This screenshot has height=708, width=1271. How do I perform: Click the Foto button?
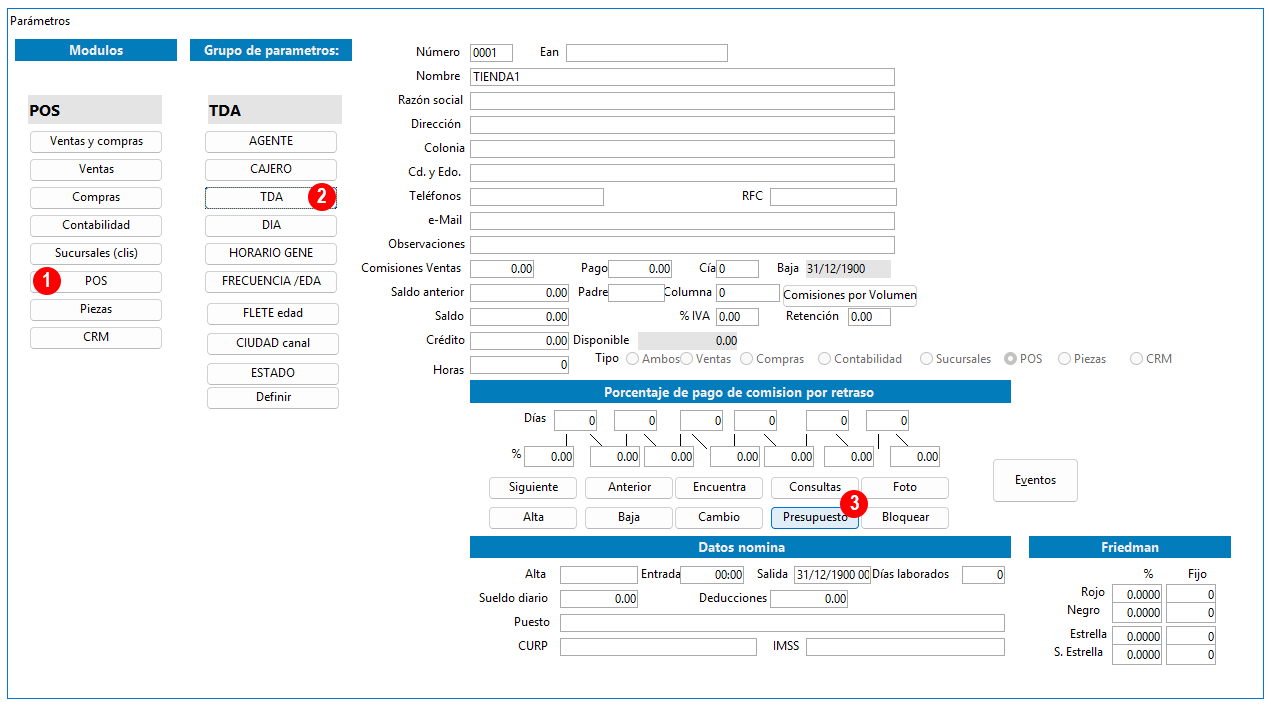point(905,488)
